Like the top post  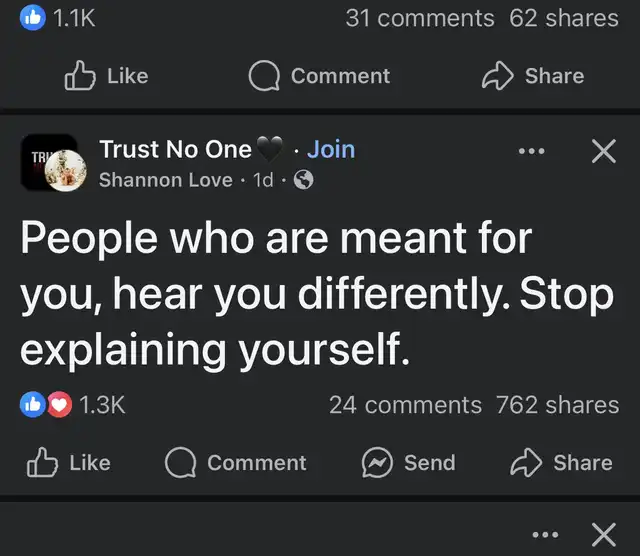106,76
